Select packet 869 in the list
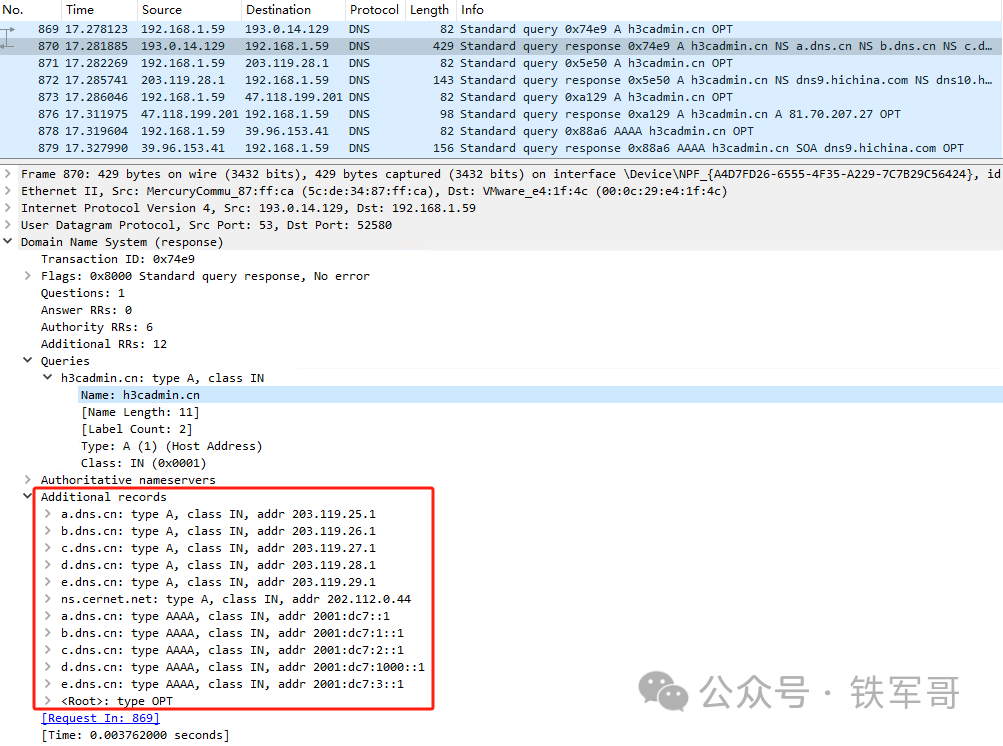Viewport: 1003px width, 746px height. (502, 29)
